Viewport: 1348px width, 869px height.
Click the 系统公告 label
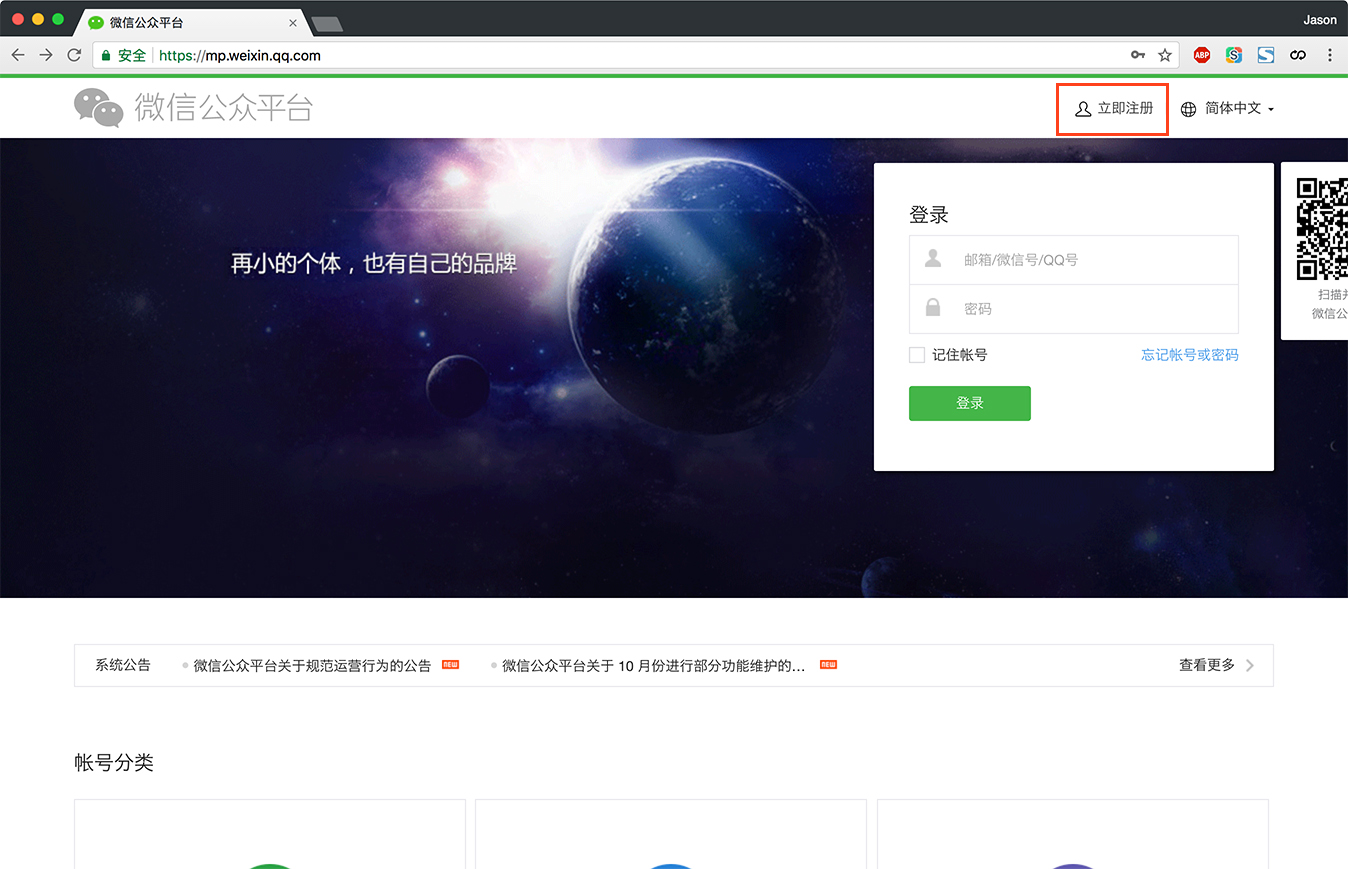123,665
